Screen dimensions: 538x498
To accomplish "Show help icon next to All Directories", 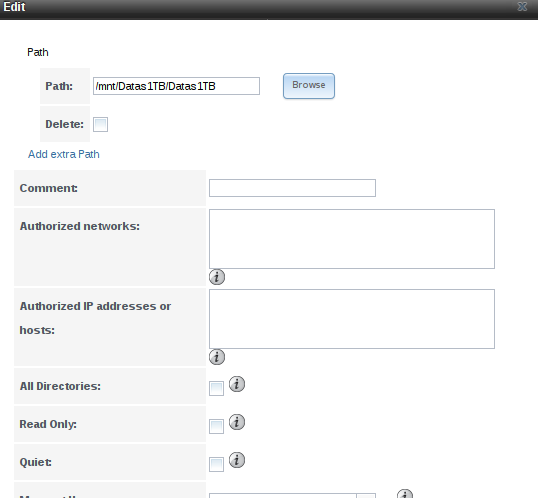I will click(237, 384).
